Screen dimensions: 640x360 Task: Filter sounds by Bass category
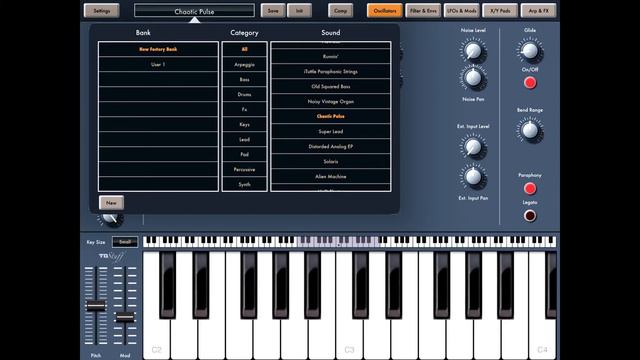tap(244, 79)
